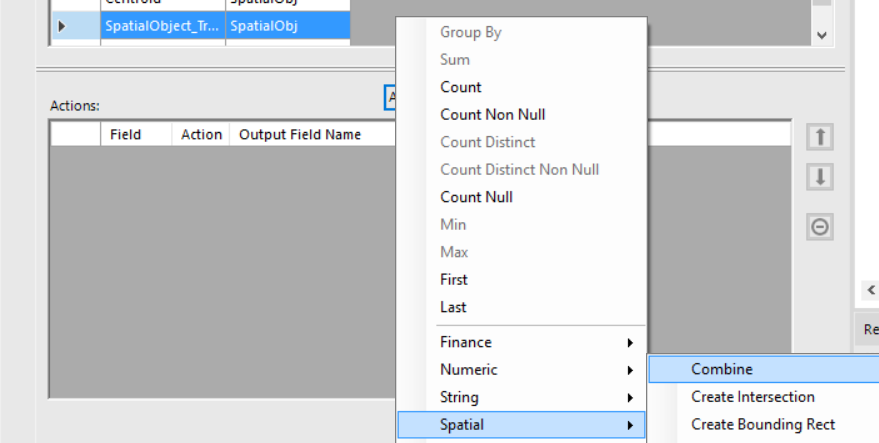The height and width of the screenshot is (443, 879).
Task: Choose Combine from the Spatial submenu
Action: click(722, 369)
